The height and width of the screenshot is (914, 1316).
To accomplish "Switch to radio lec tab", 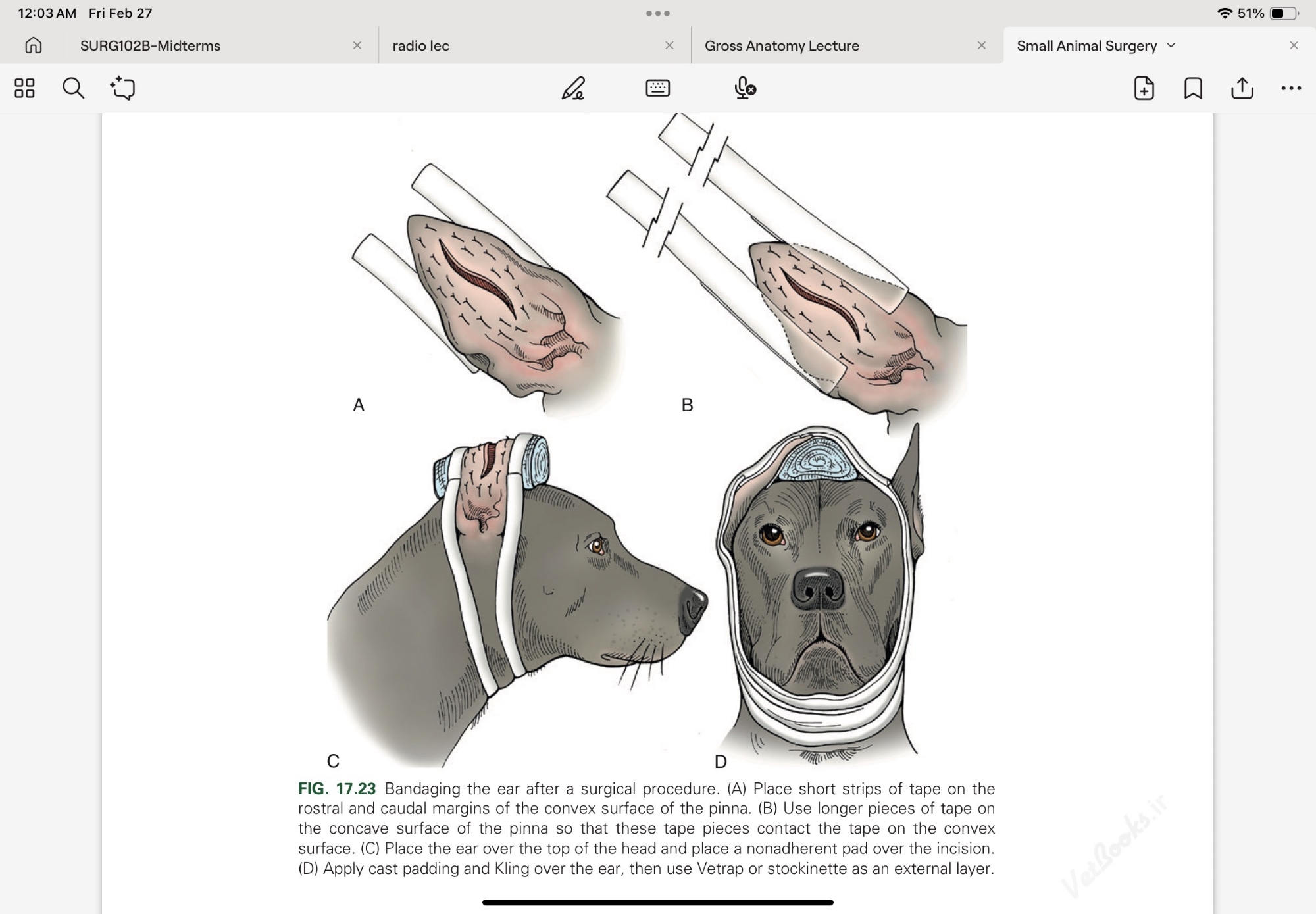I will pyautogui.click(x=420, y=46).
